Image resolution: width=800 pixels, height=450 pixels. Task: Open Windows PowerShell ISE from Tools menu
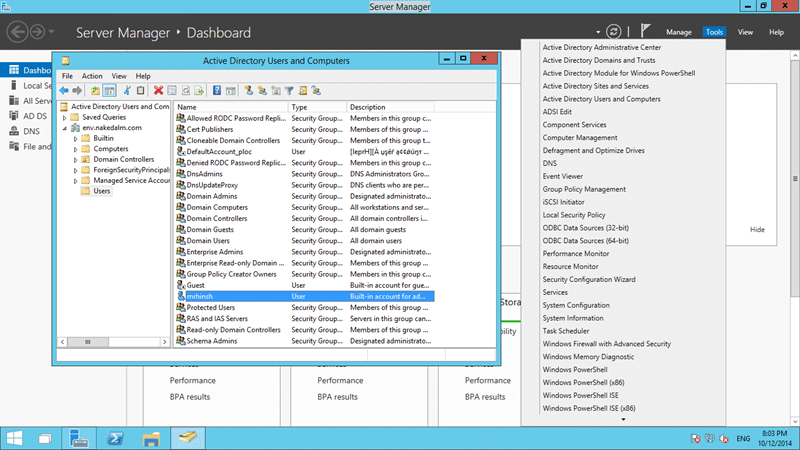(x=581, y=395)
